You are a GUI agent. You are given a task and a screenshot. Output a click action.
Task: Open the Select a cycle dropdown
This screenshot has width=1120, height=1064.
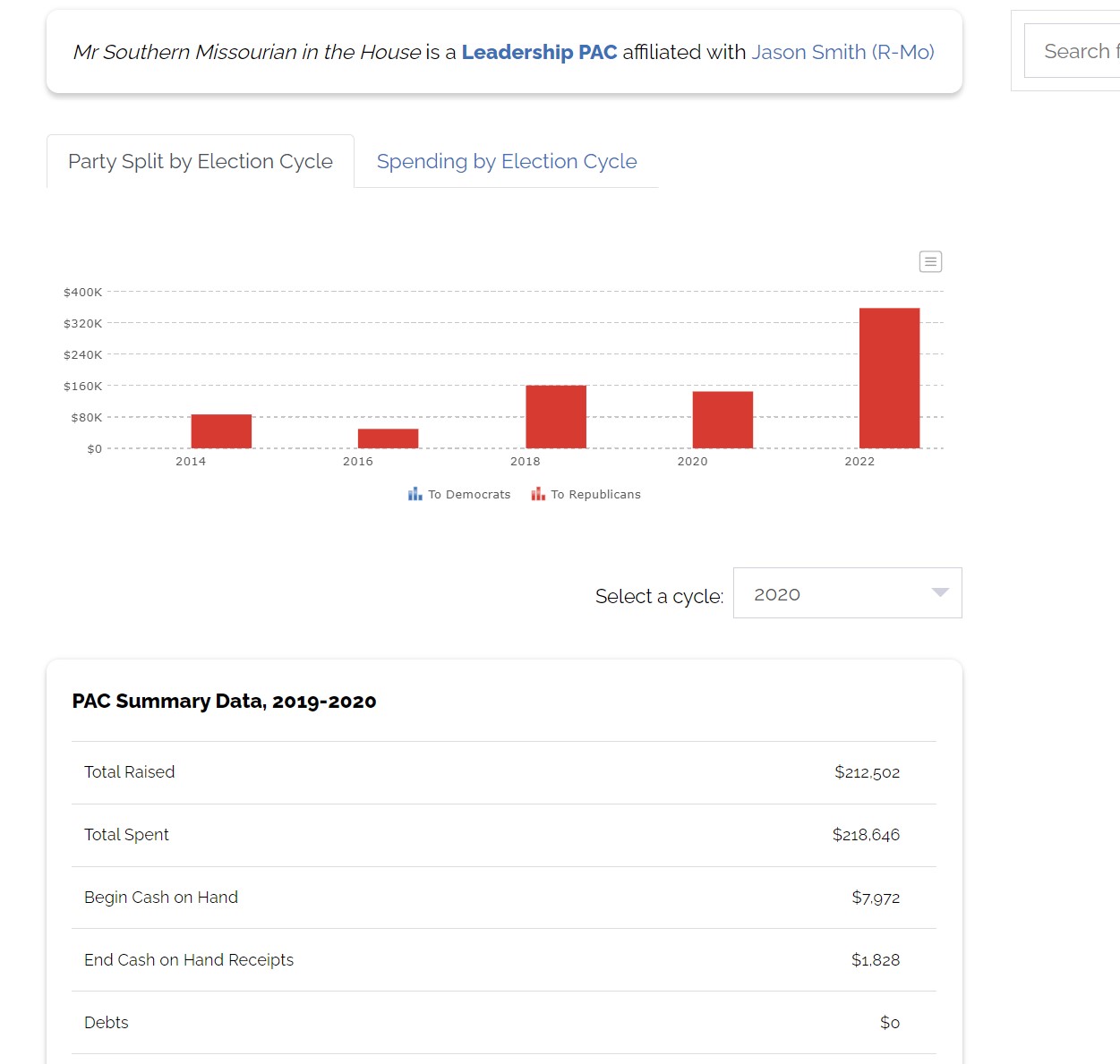(x=847, y=592)
